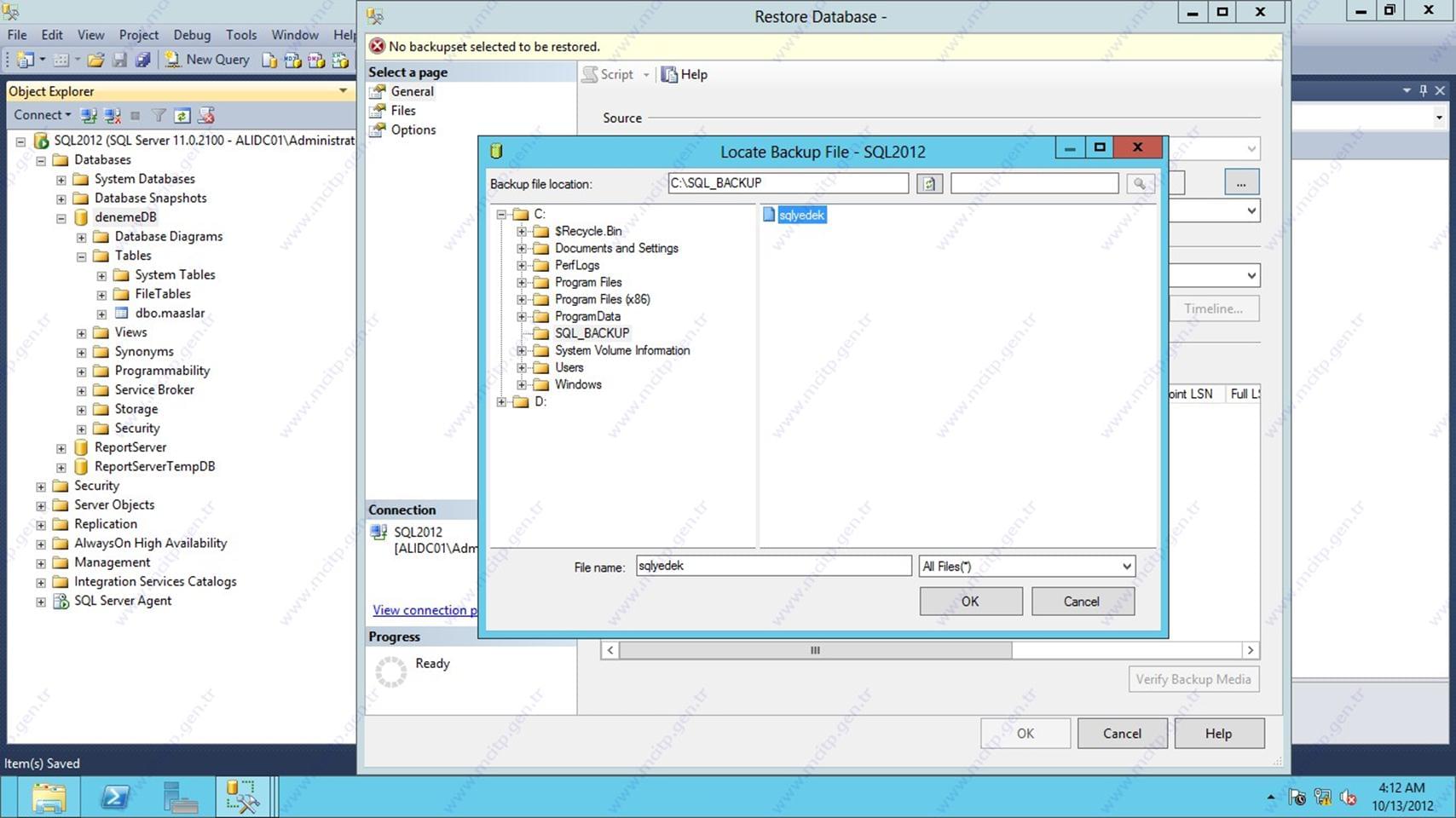Open the Object Explorer panel options arrow
This screenshot has width=1456, height=818.
tap(343, 90)
